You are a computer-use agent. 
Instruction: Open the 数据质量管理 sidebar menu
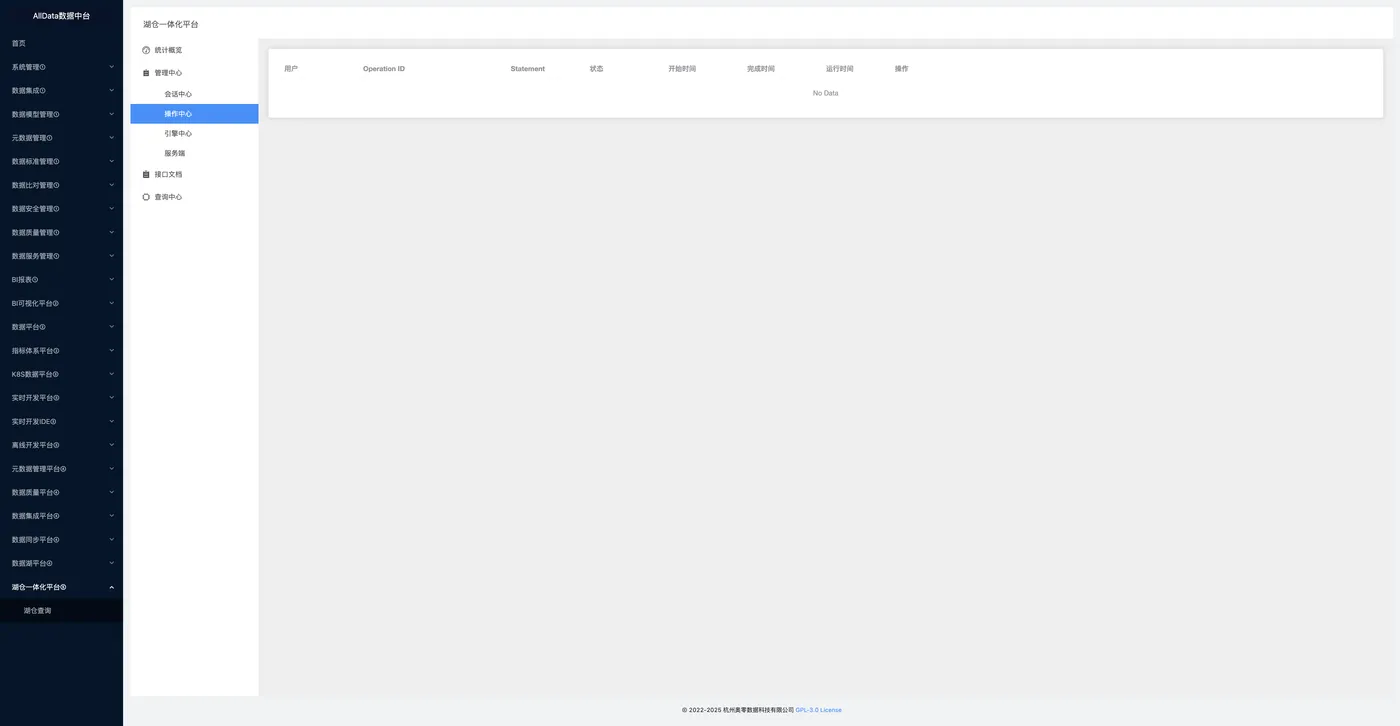click(61, 232)
